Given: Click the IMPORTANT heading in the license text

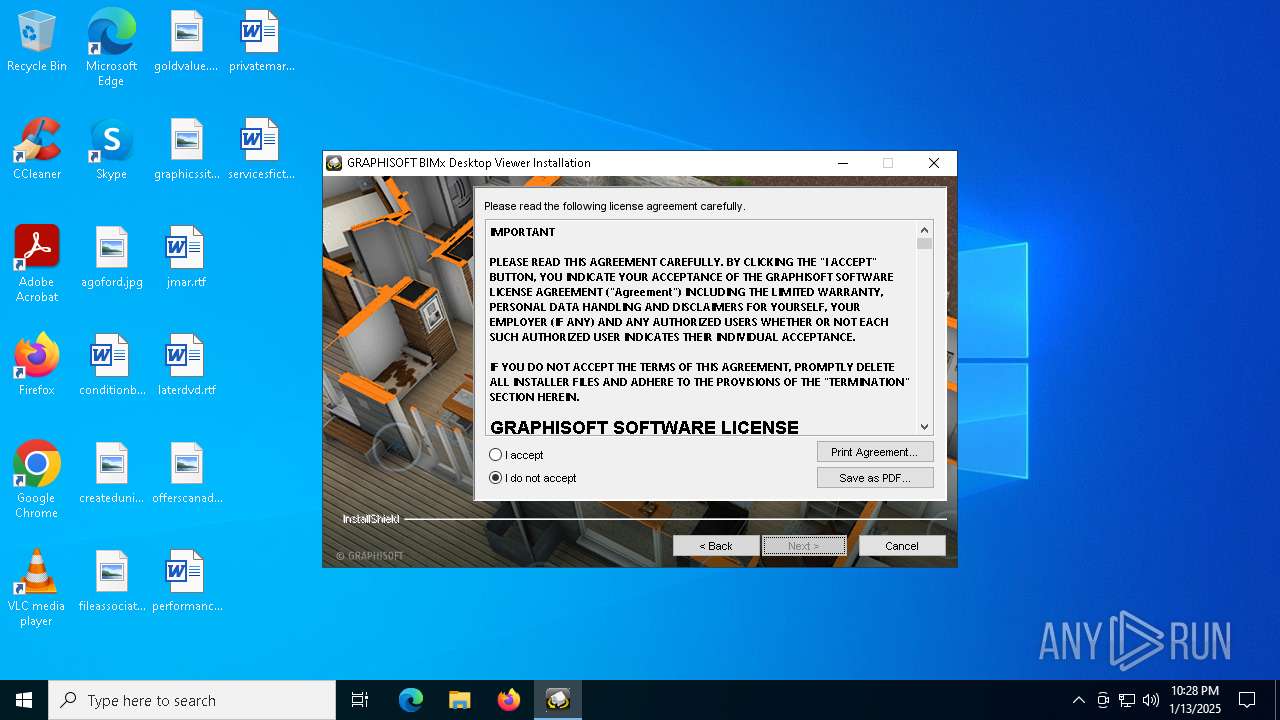Looking at the screenshot, I should (522, 232).
